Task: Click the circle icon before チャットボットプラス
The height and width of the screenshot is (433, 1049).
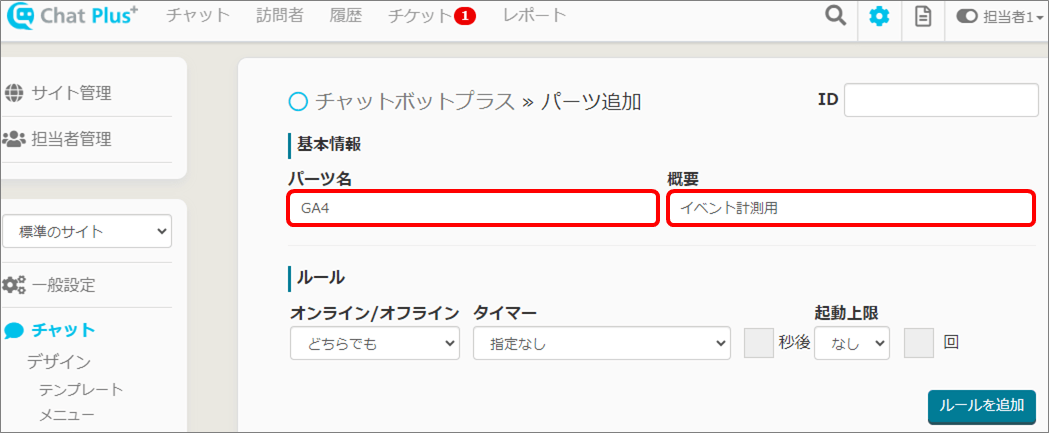Action: click(x=298, y=101)
